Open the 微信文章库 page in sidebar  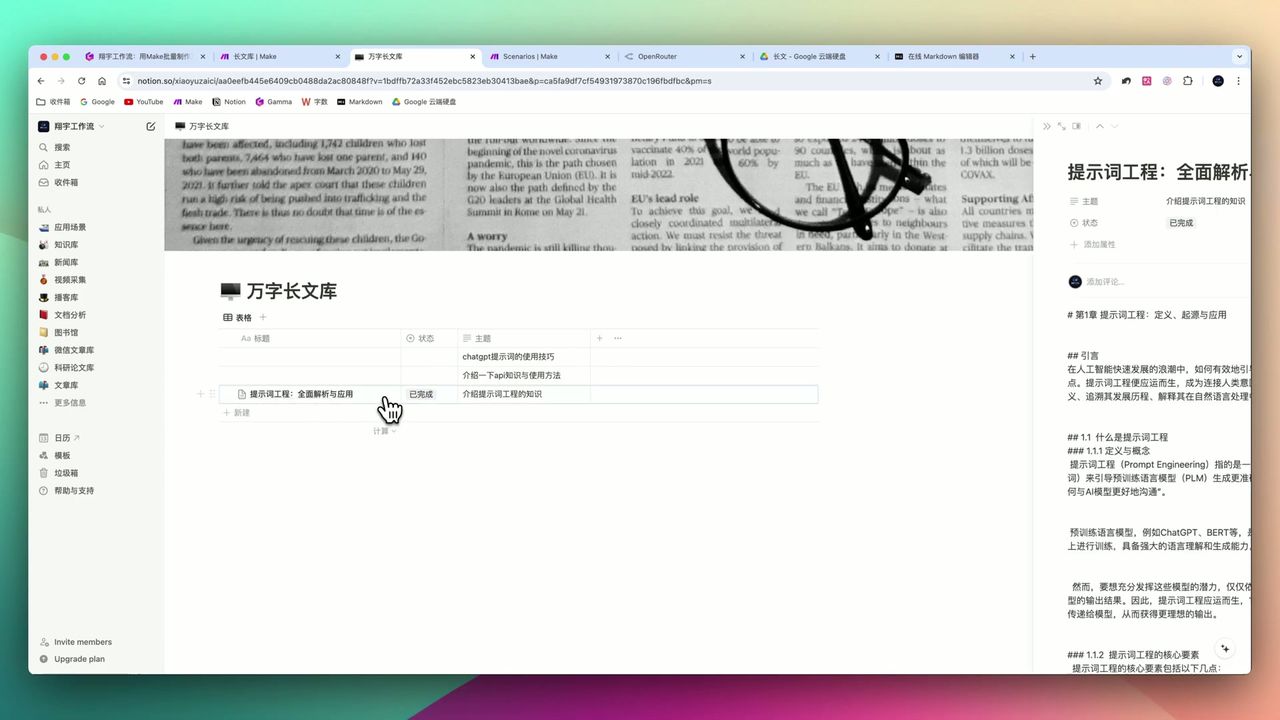tap(68, 349)
